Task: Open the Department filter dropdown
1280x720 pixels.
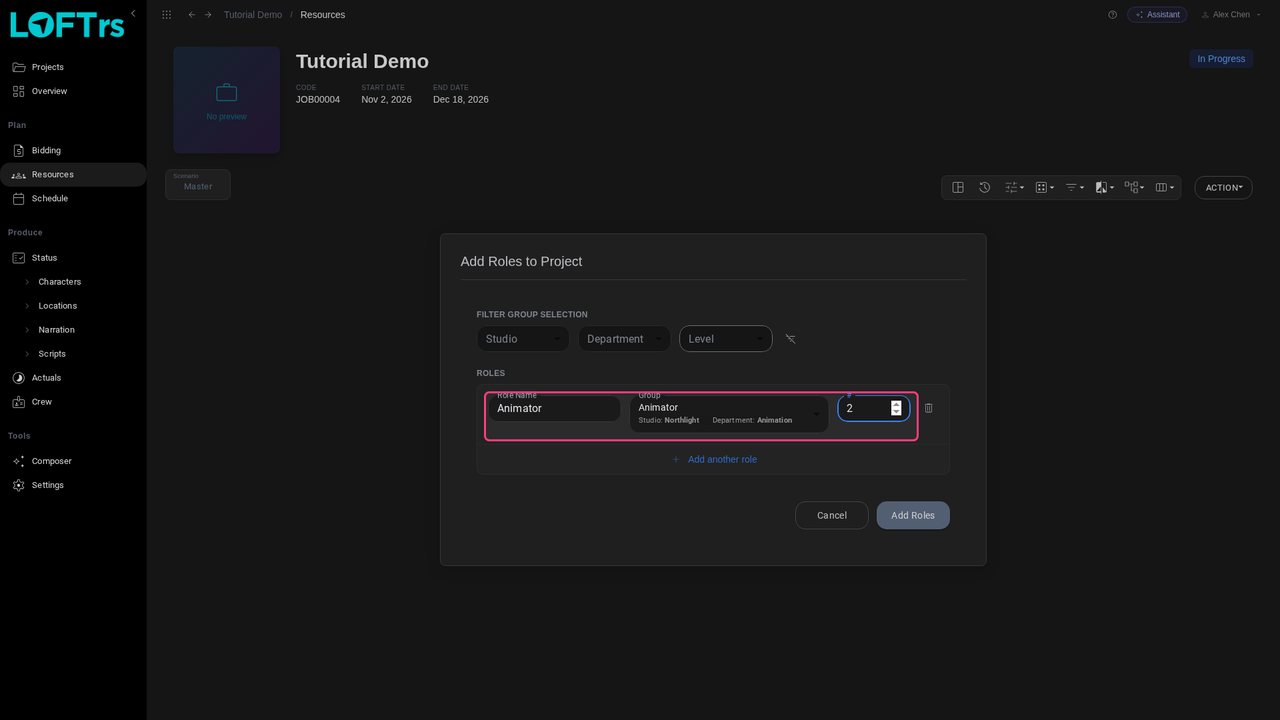Action: (624, 339)
